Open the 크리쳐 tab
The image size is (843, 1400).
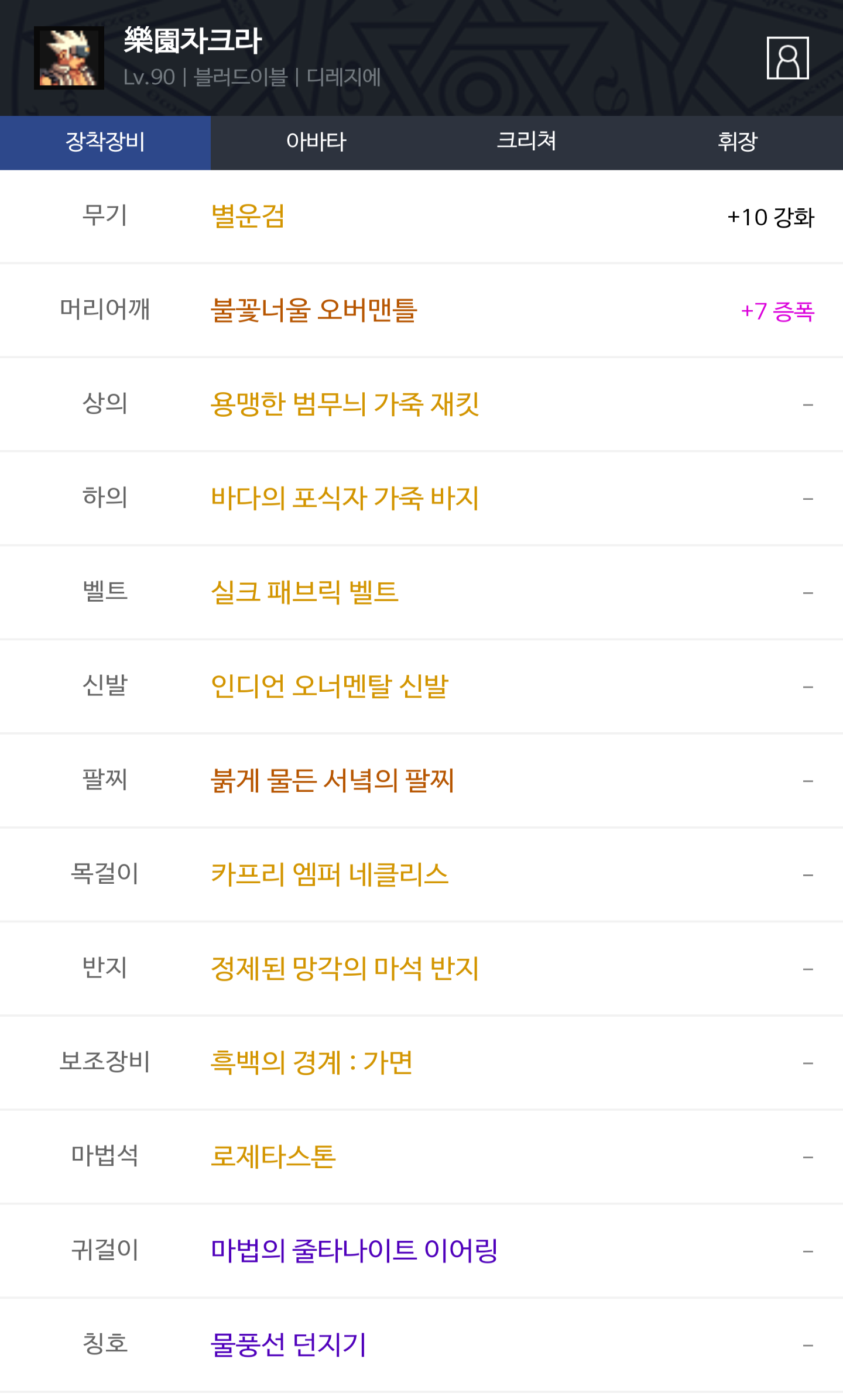(526, 142)
